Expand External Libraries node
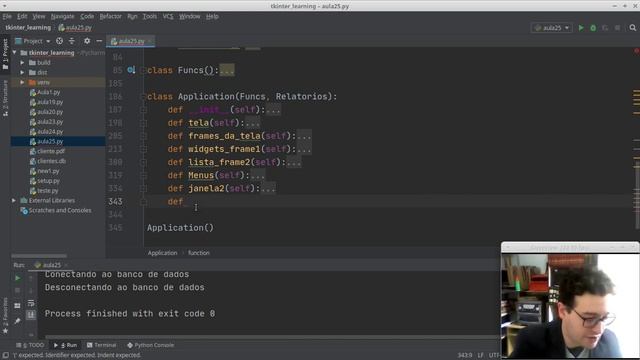The image size is (640, 360). click(13, 200)
